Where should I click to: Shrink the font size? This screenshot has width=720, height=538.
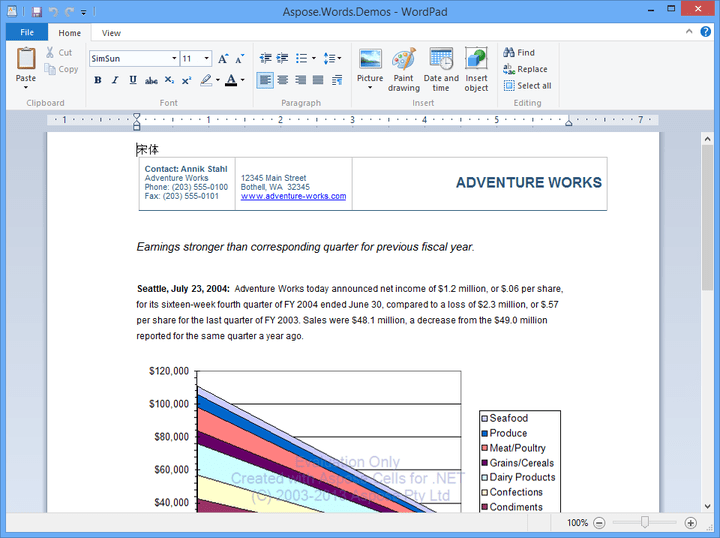click(239, 59)
